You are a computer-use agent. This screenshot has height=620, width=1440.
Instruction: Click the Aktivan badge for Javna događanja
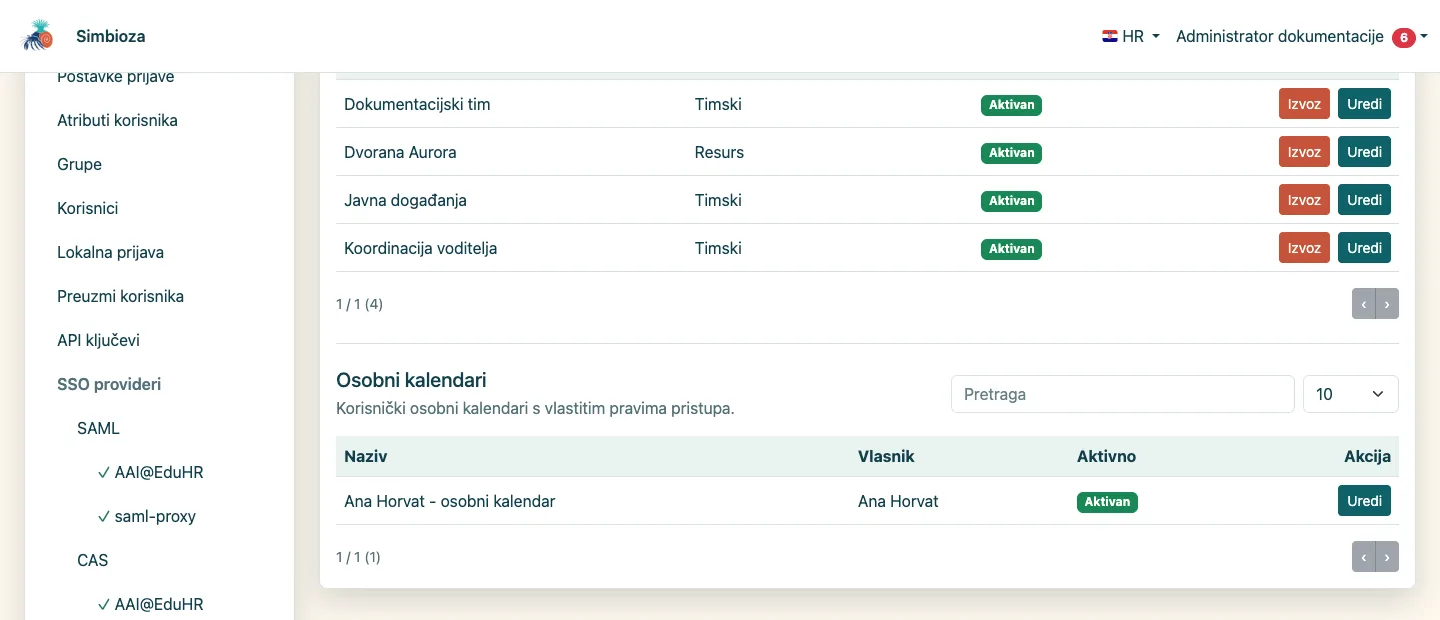coord(1011,201)
